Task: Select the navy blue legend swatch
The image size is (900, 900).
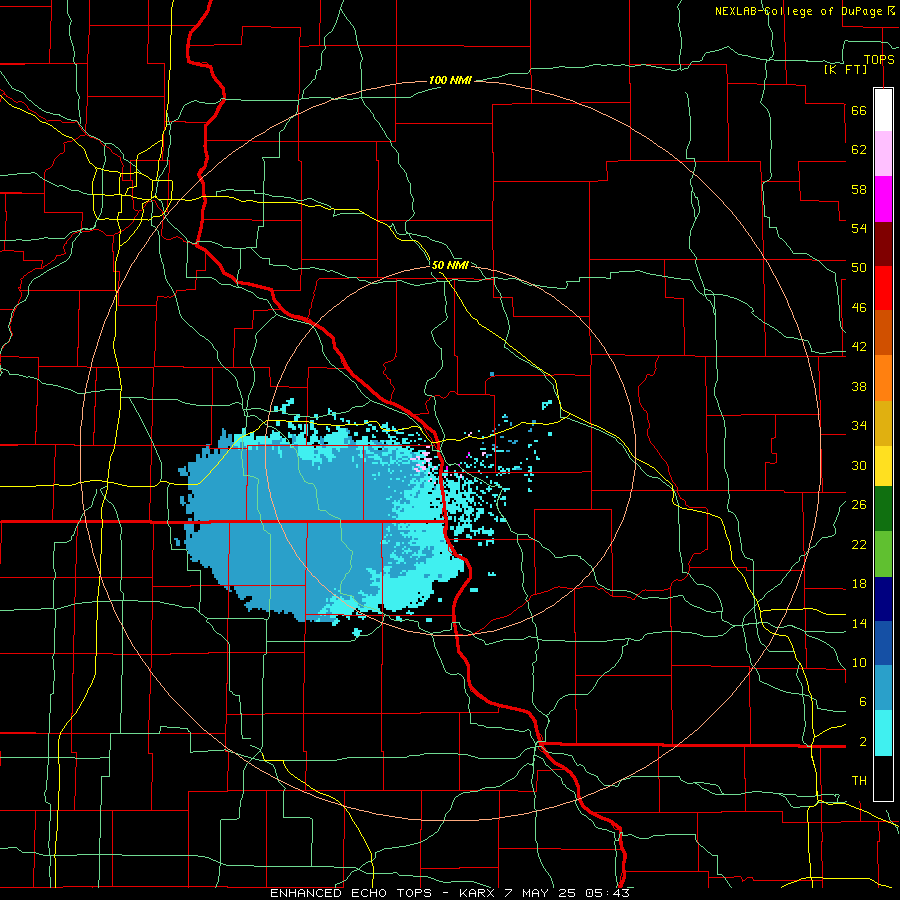Action: tap(883, 599)
